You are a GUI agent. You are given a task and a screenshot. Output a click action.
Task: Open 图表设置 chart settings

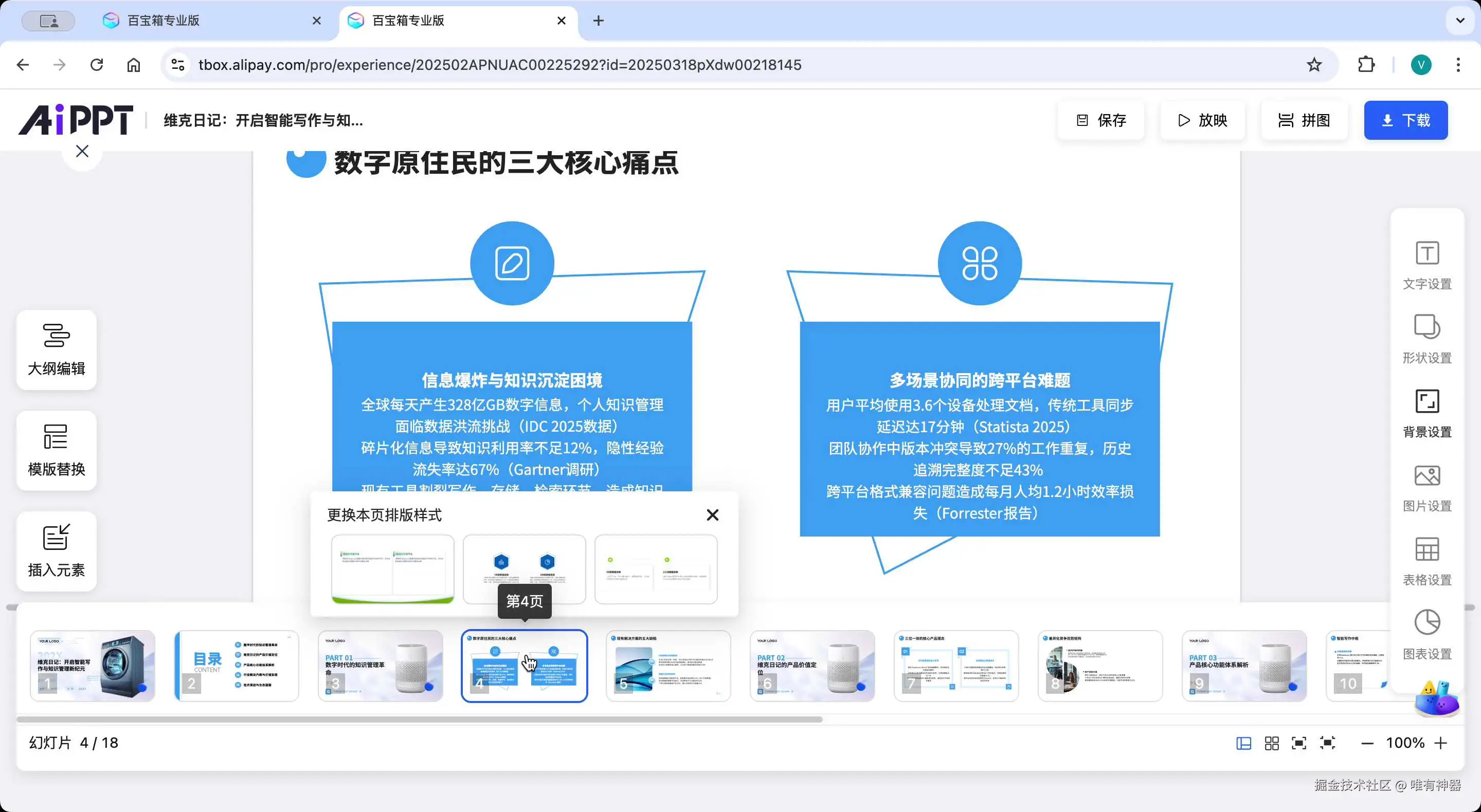(x=1426, y=635)
